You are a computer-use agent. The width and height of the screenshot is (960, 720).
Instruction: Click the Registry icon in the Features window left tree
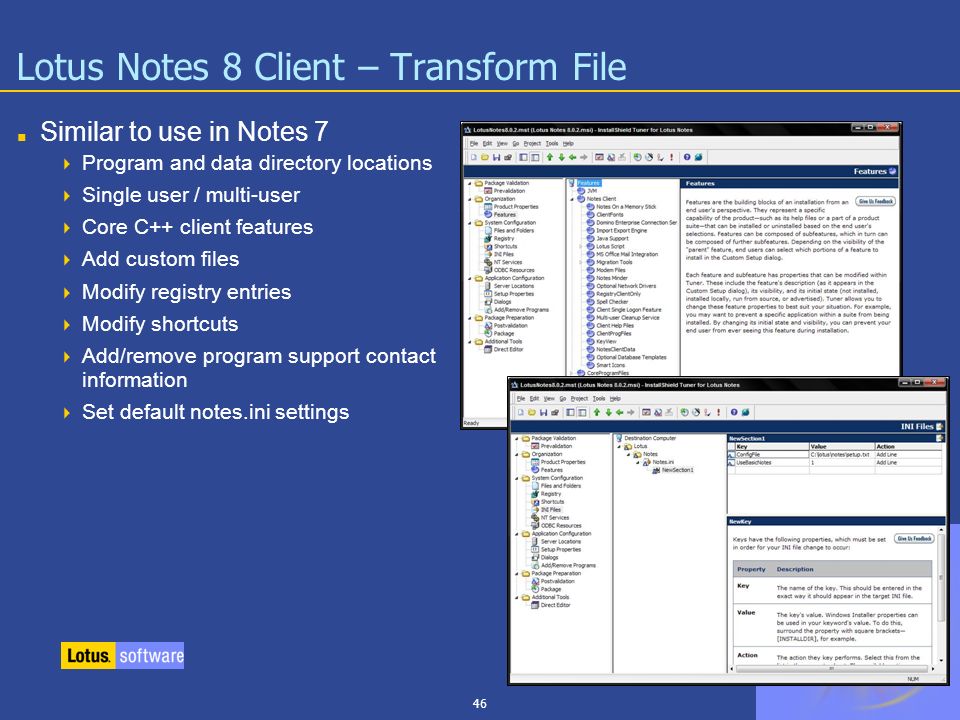coord(488,239)
